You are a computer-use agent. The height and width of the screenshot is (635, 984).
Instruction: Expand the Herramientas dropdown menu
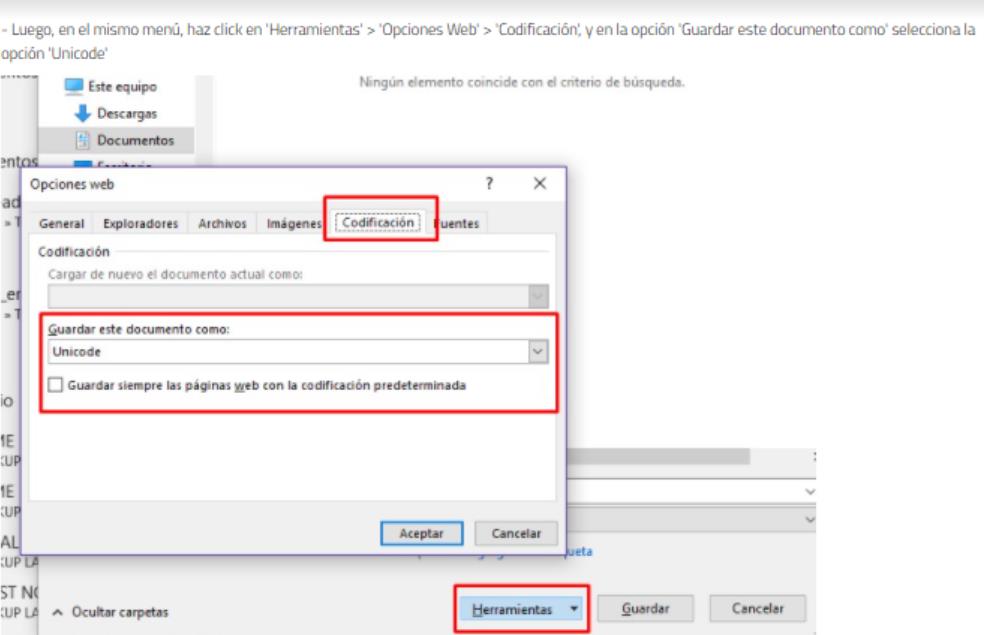575,608
